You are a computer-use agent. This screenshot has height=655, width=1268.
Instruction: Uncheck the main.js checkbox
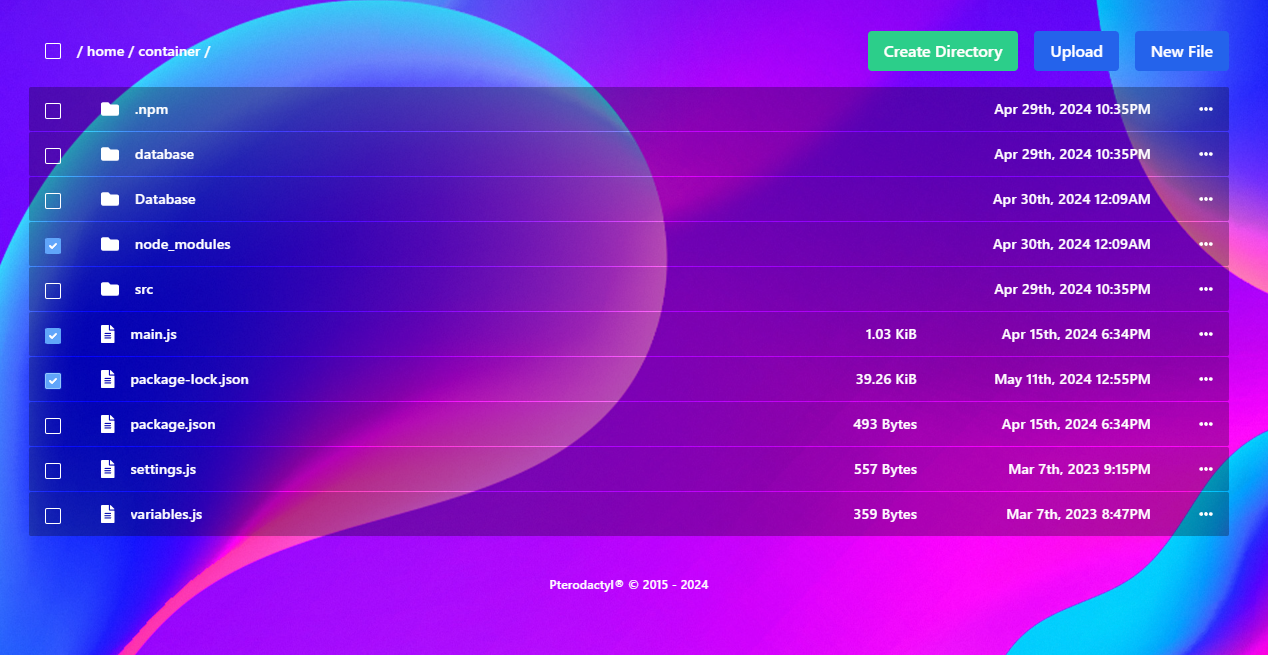[53, 336]
